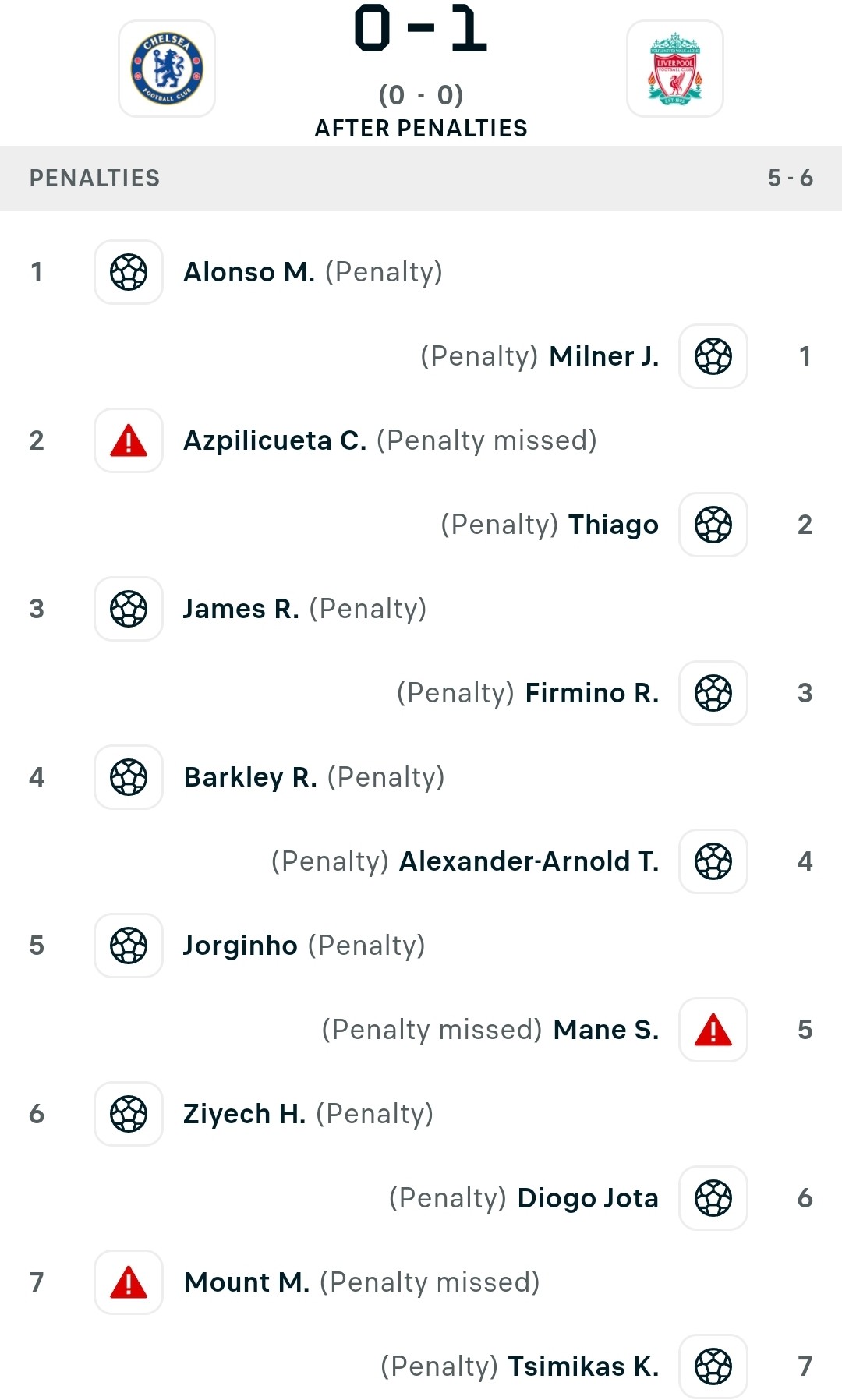Select player name Barkley R.
Viewport: 842px width, 1400px height.
pos(250,777)
